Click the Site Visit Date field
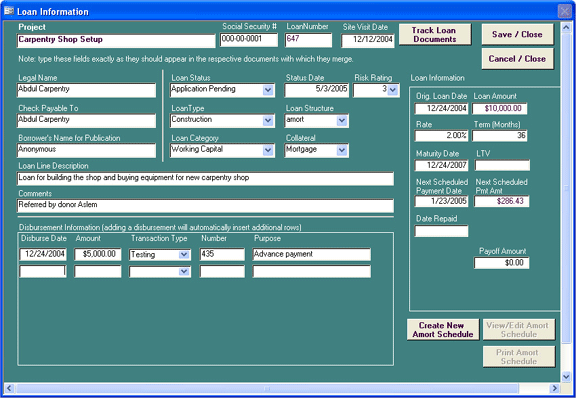The width and height of the screenshot is (576, 398). pos(368,40)
